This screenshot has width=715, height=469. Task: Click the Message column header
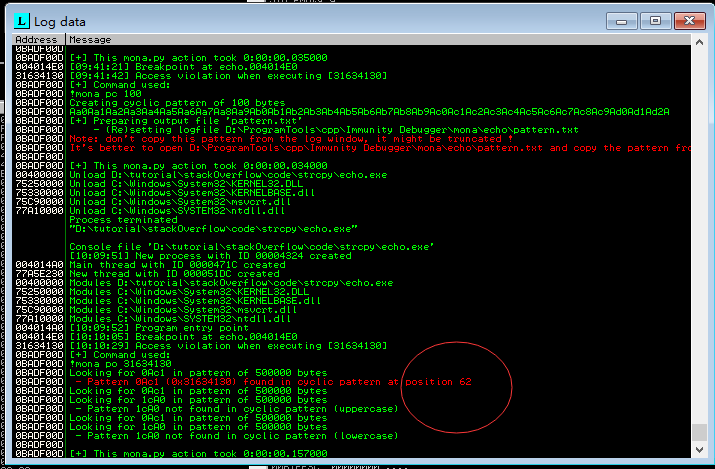[378, 40]
